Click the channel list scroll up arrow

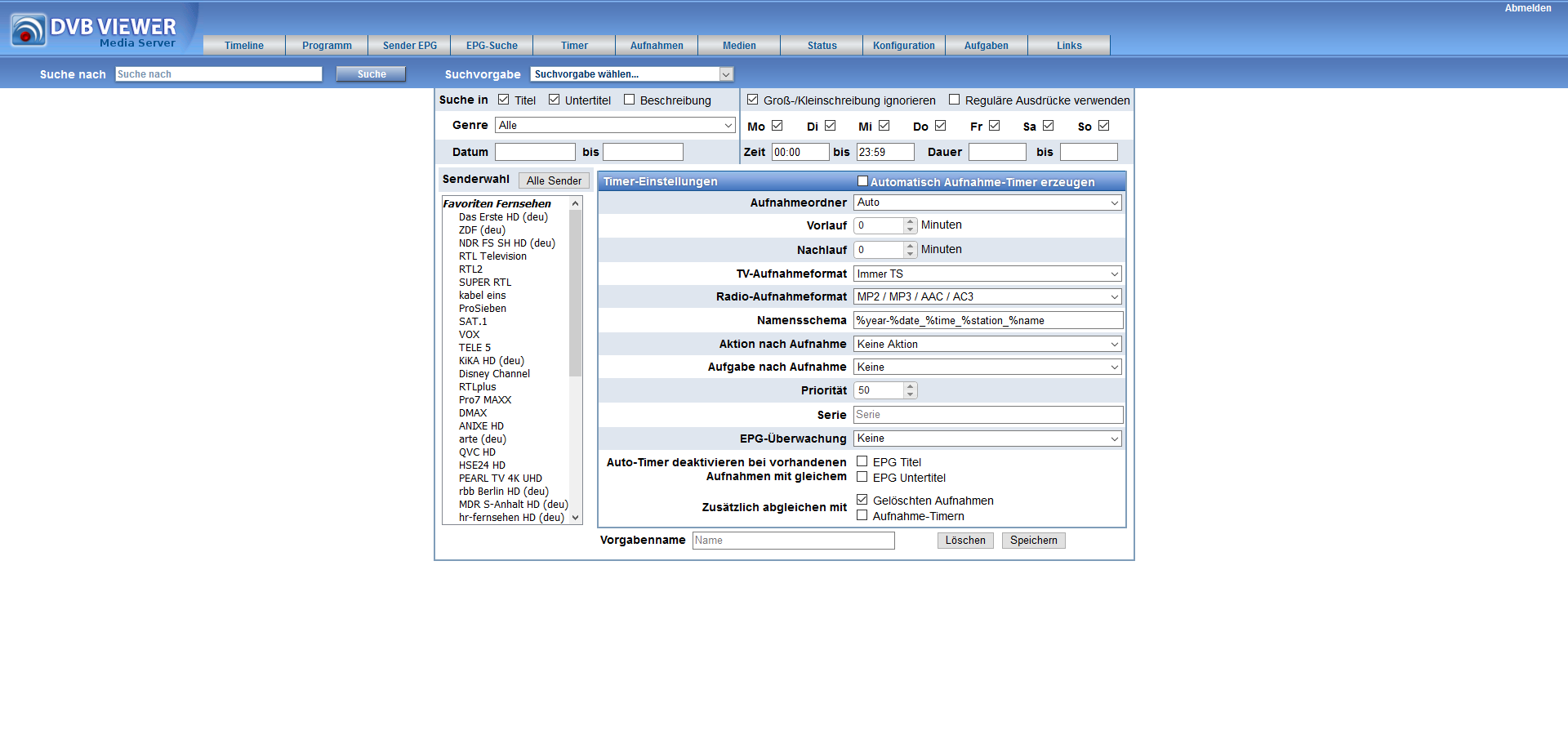coord(576,203)
